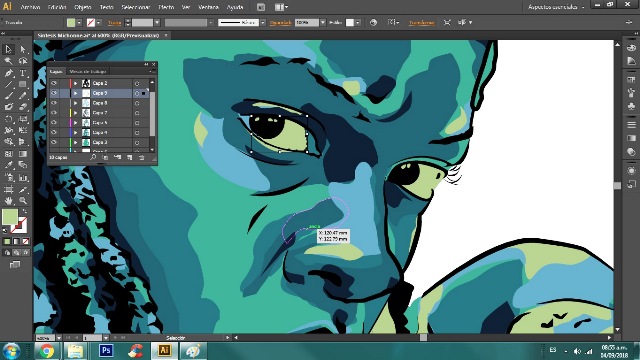
Task: Click the Estilo swatch in control bar
Action: [x=350, y=23]
